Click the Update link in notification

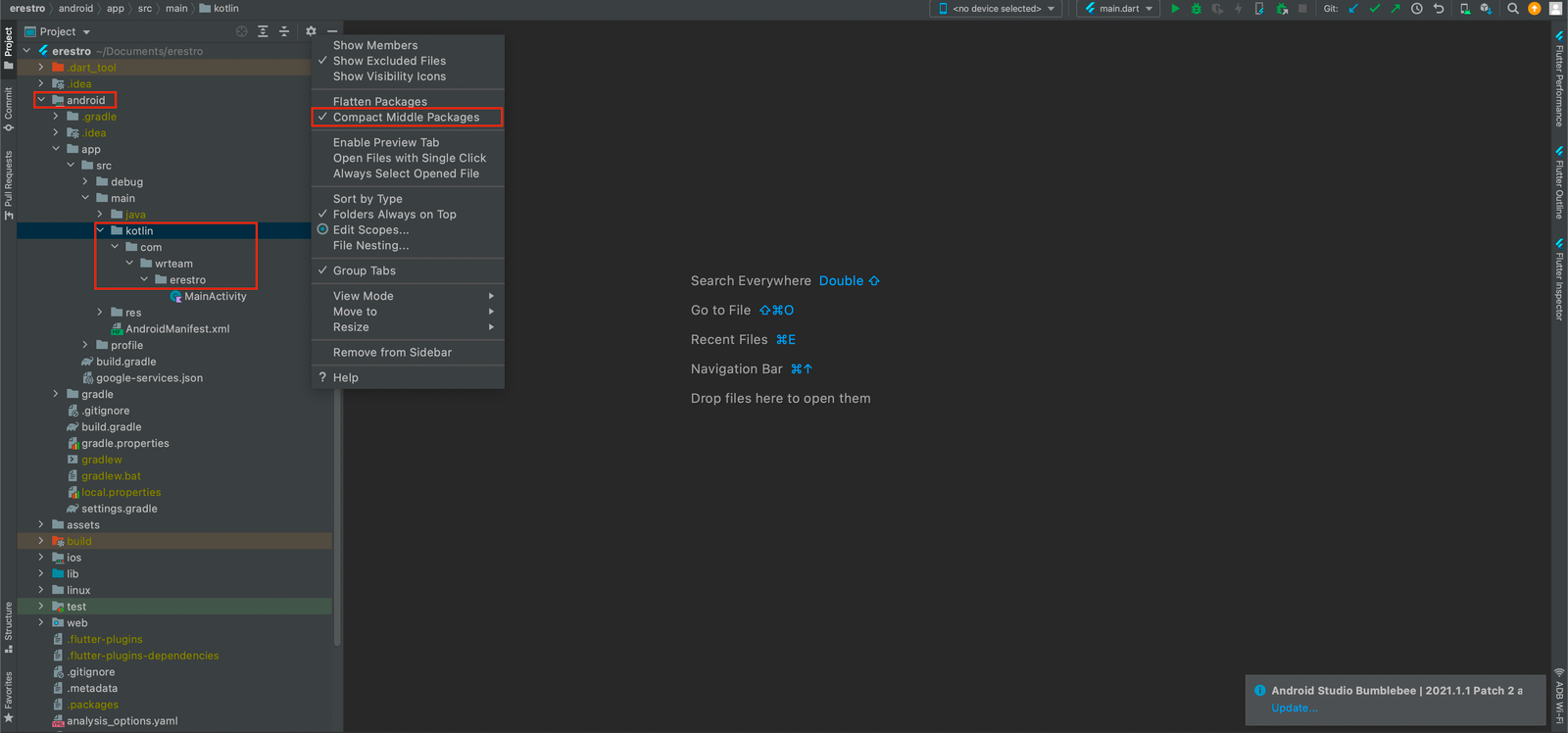pos(1294,709)
